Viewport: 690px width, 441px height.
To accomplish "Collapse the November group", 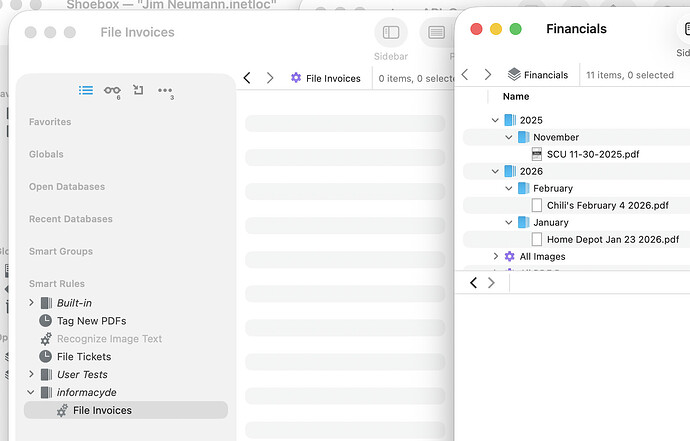I will (x=509, y=137).
